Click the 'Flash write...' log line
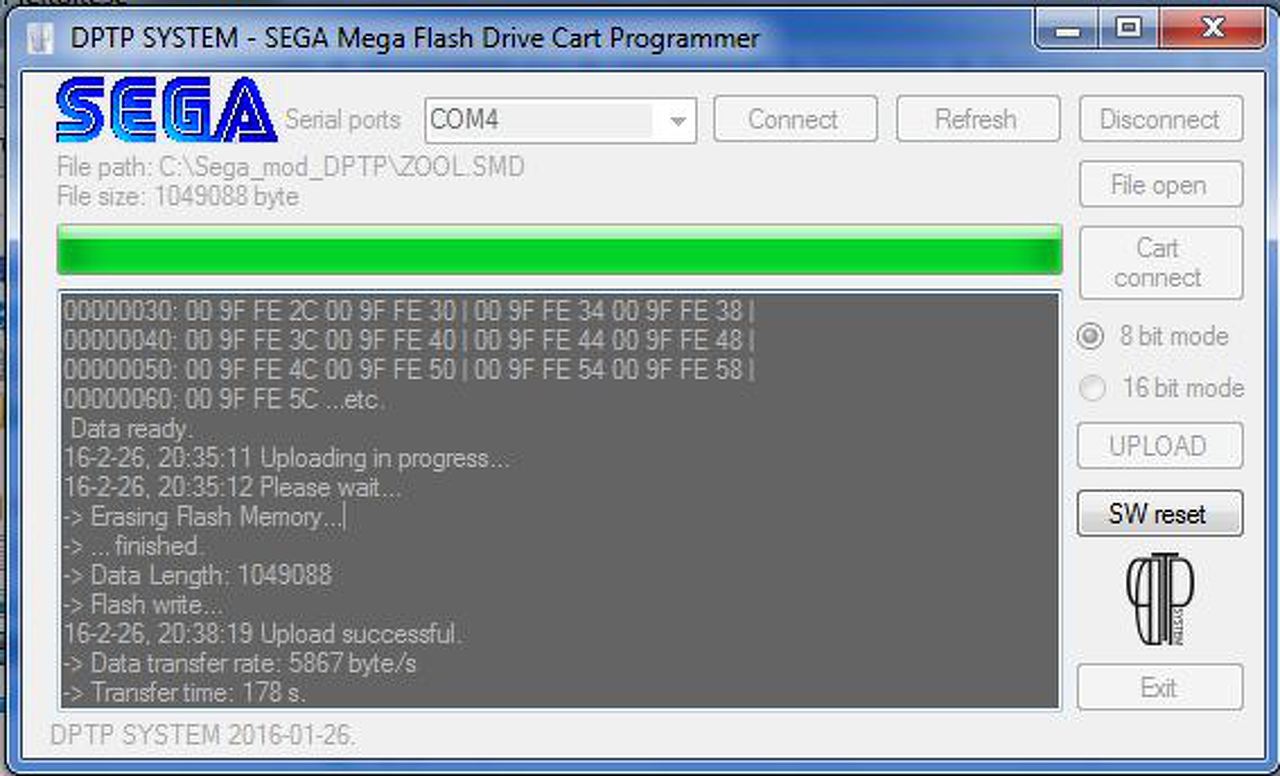The height and width of the screenshot is (776, 1280). pyautogui.click(x=144, y=605)
